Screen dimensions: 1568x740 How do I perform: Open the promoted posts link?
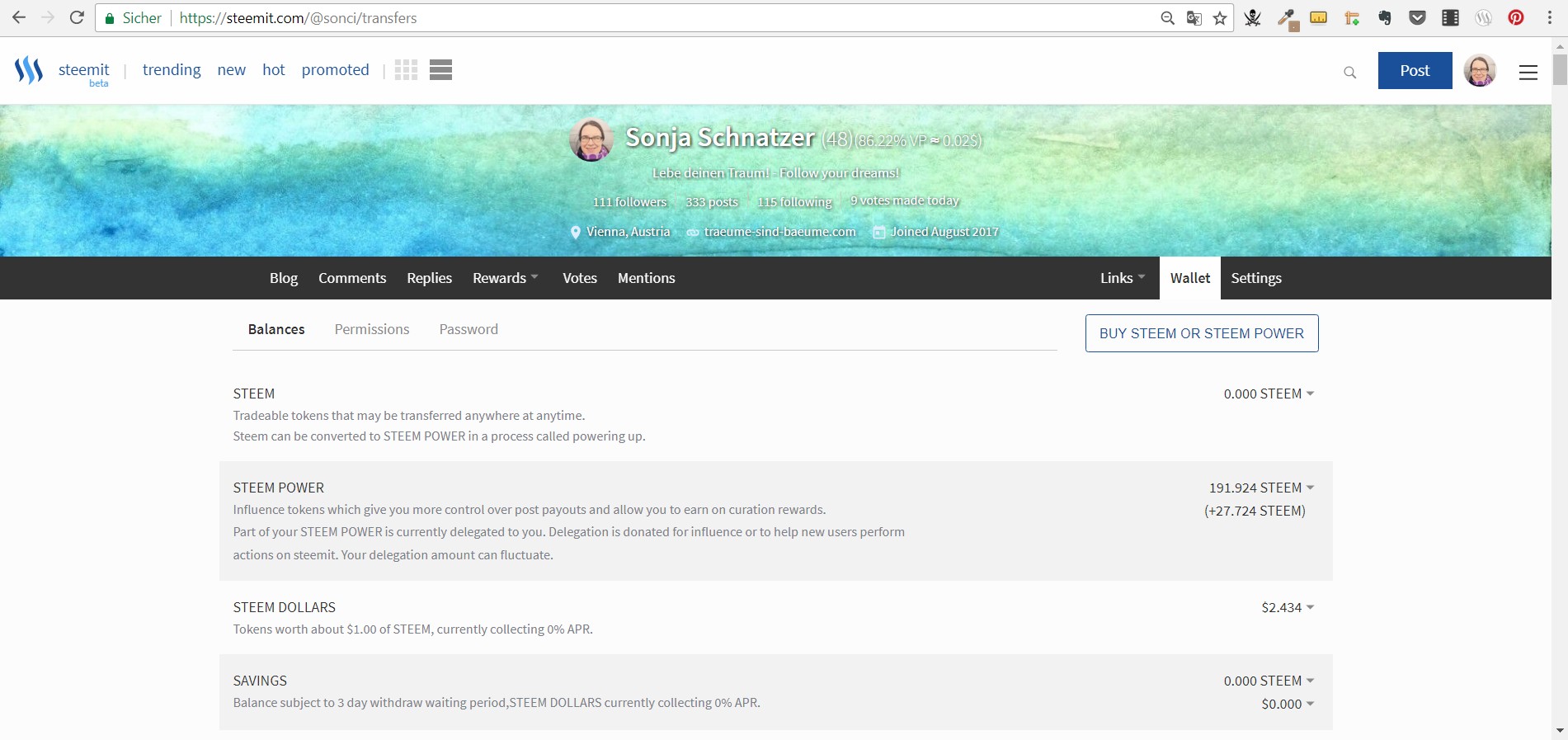pyautogui.click(x=336, y=70)
